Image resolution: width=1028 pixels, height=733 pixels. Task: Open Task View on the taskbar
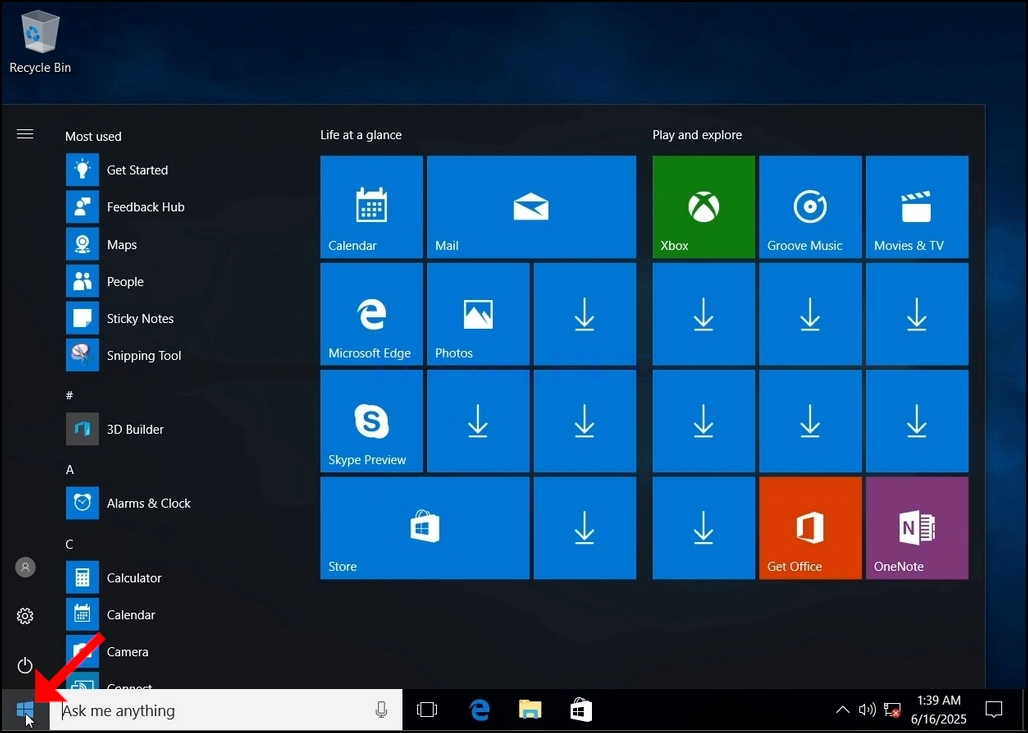427,710
